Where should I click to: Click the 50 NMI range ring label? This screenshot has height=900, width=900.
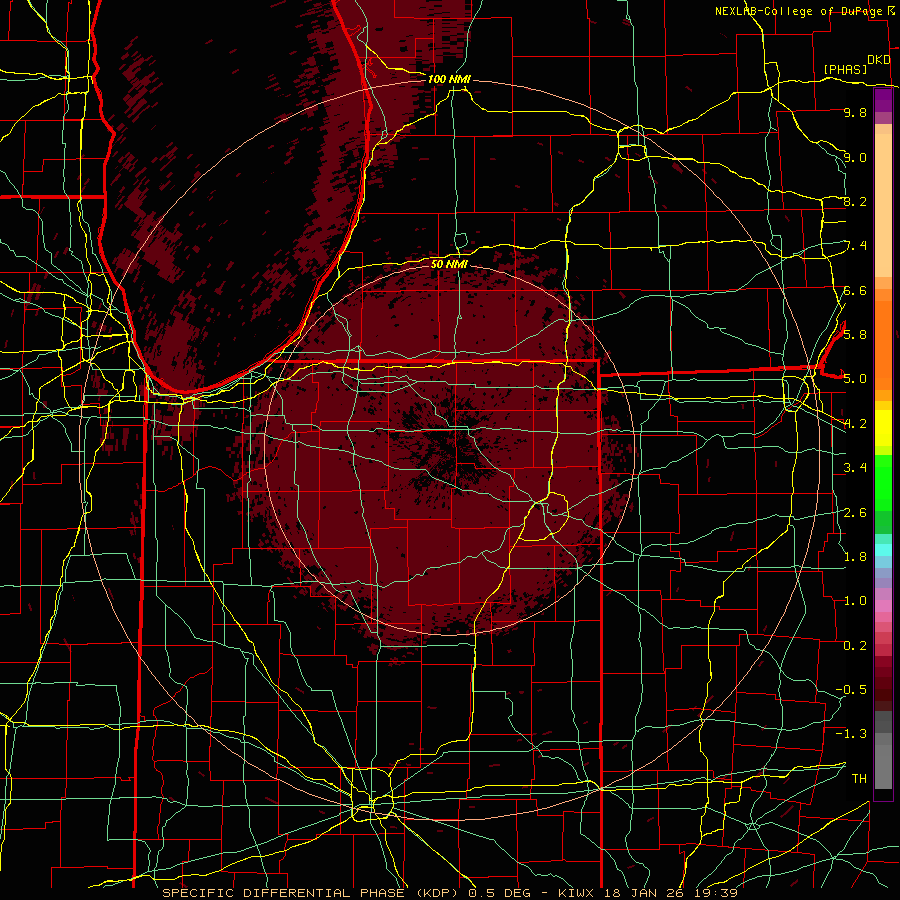click(x=449, y=264)
